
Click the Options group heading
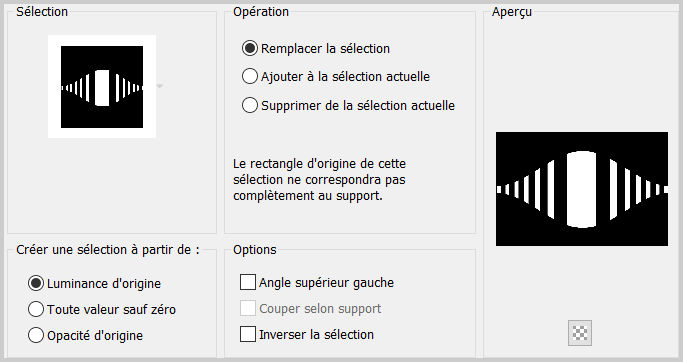click(x=255, y=250)
